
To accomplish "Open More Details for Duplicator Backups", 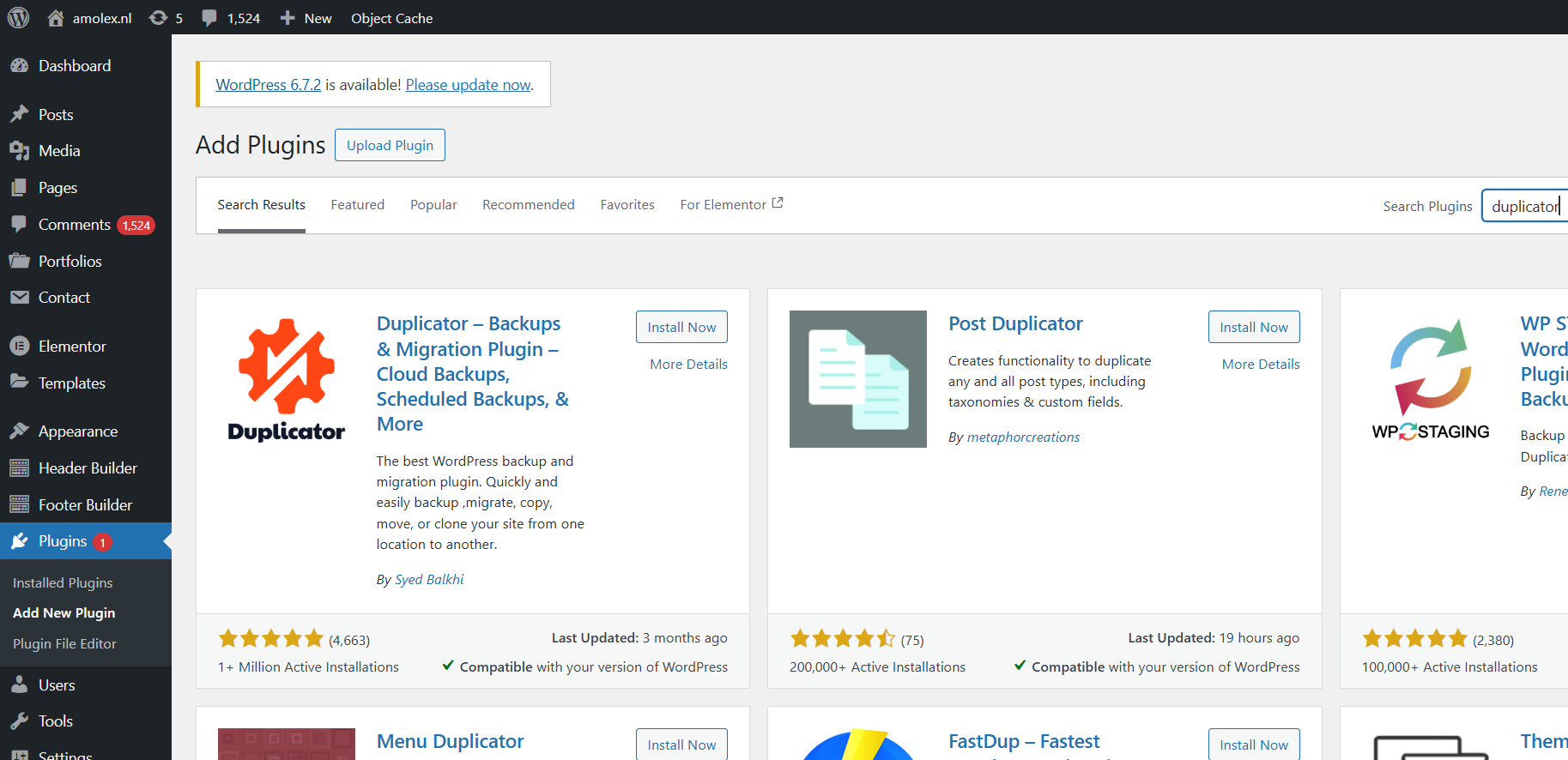I will click(x=688, y=364).
